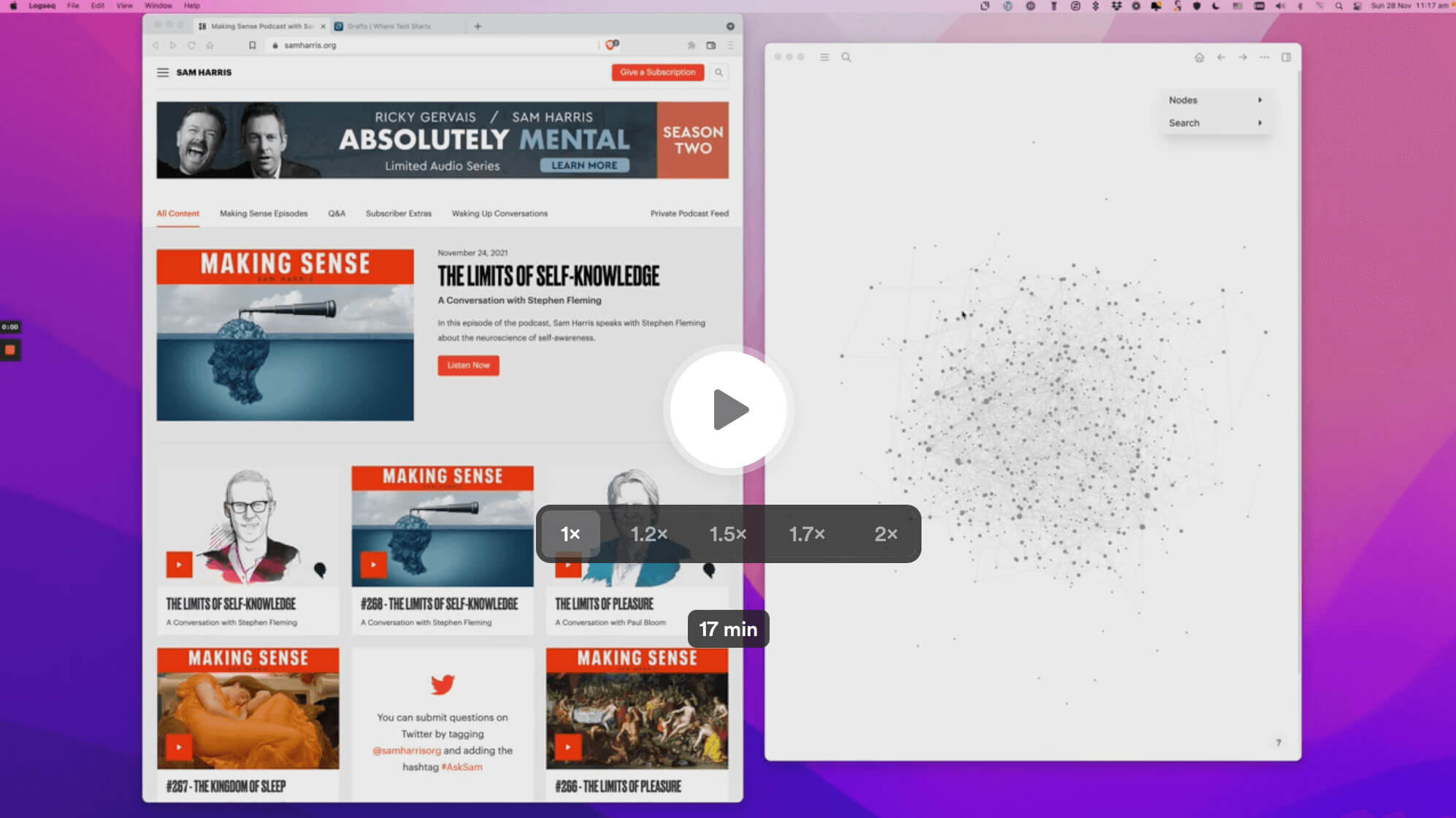The image size is (1456, 818).
Task: Play the Stephen Fleming portrait card episode
Action: [179, 565]
